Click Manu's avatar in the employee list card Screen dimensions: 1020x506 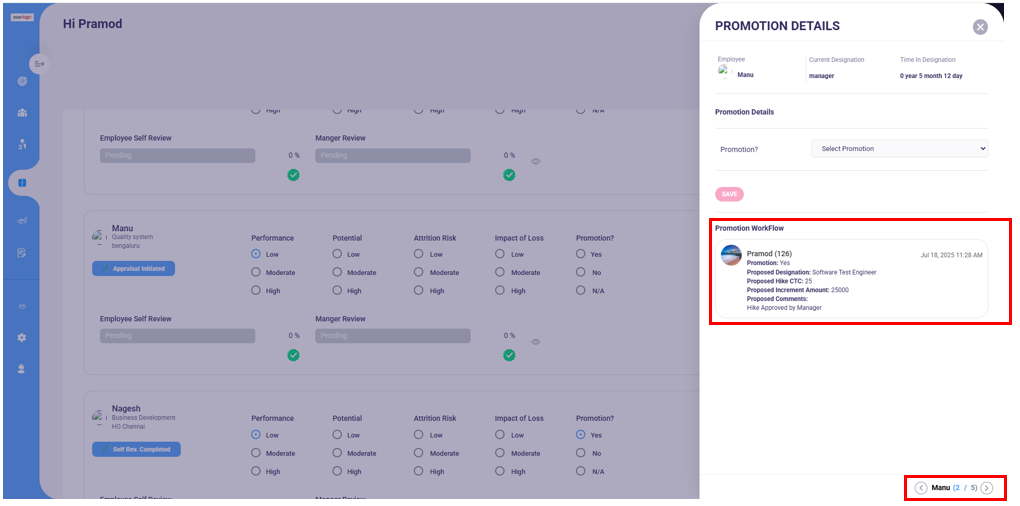click(98, 237)
